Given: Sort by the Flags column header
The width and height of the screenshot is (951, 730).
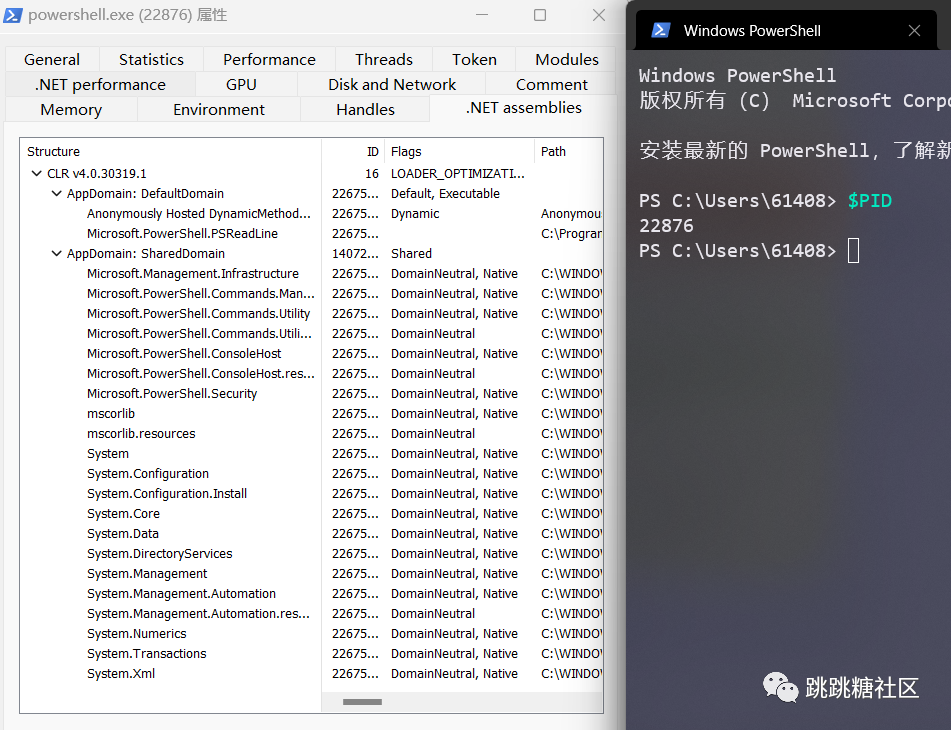Looking at the screenshot, I should pos(459,151).
